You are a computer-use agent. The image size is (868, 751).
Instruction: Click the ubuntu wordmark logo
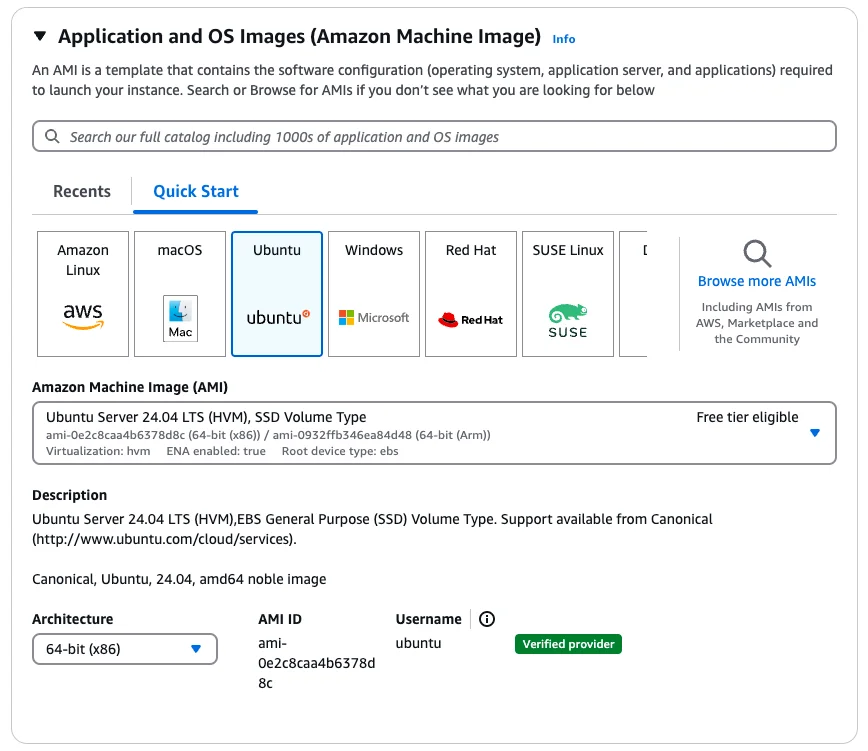[278, 318]
